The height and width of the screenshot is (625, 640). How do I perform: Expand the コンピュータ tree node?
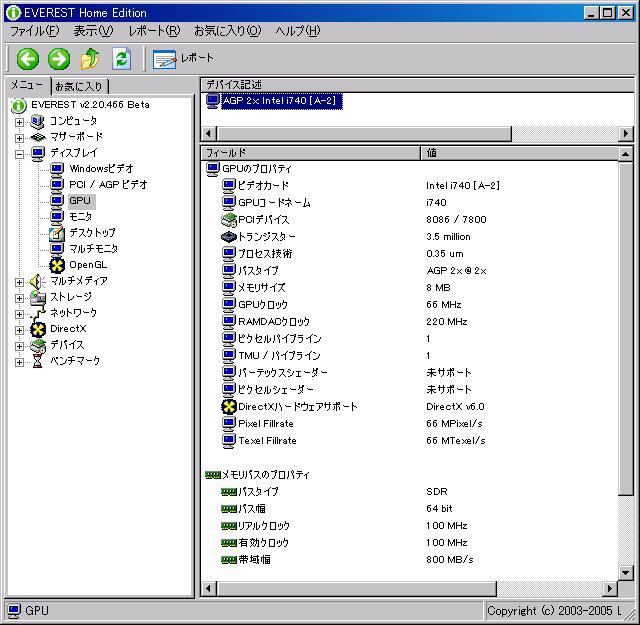(19, 122)
